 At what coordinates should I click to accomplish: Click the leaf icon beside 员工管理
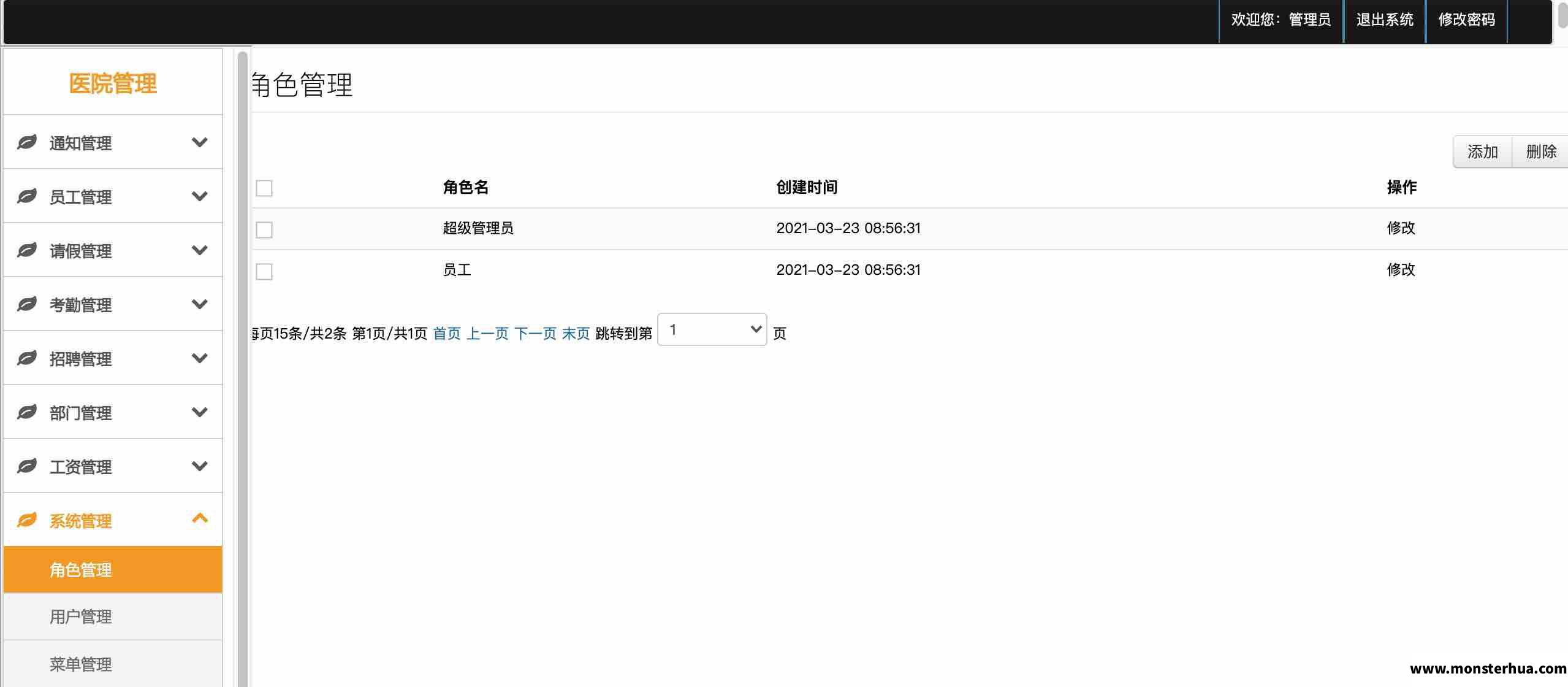point(27,196)
